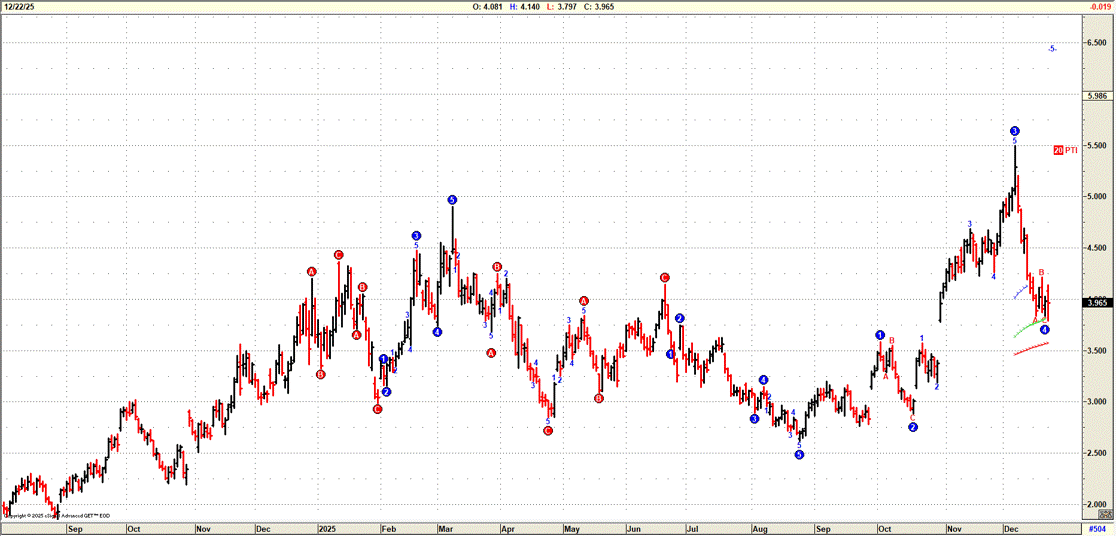Click the #504 indicator in bottom corner
The height and width of the screenshot is (536, 1116).
[1098, 527]
